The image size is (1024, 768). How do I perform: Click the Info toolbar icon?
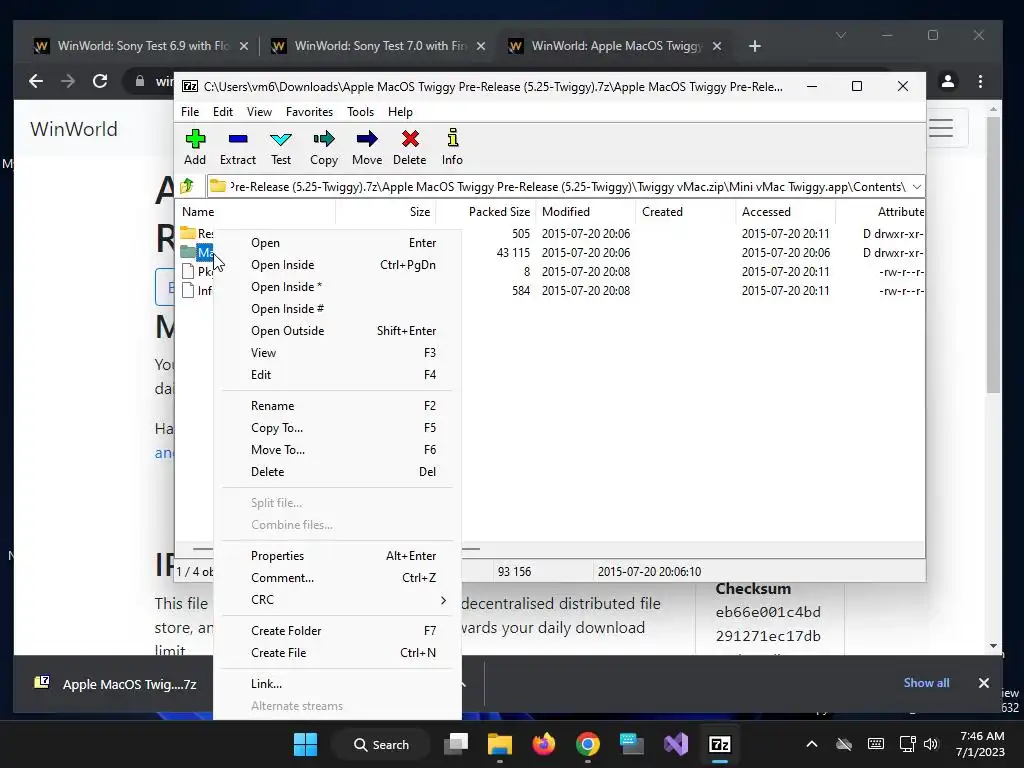(x=452, y=147)
